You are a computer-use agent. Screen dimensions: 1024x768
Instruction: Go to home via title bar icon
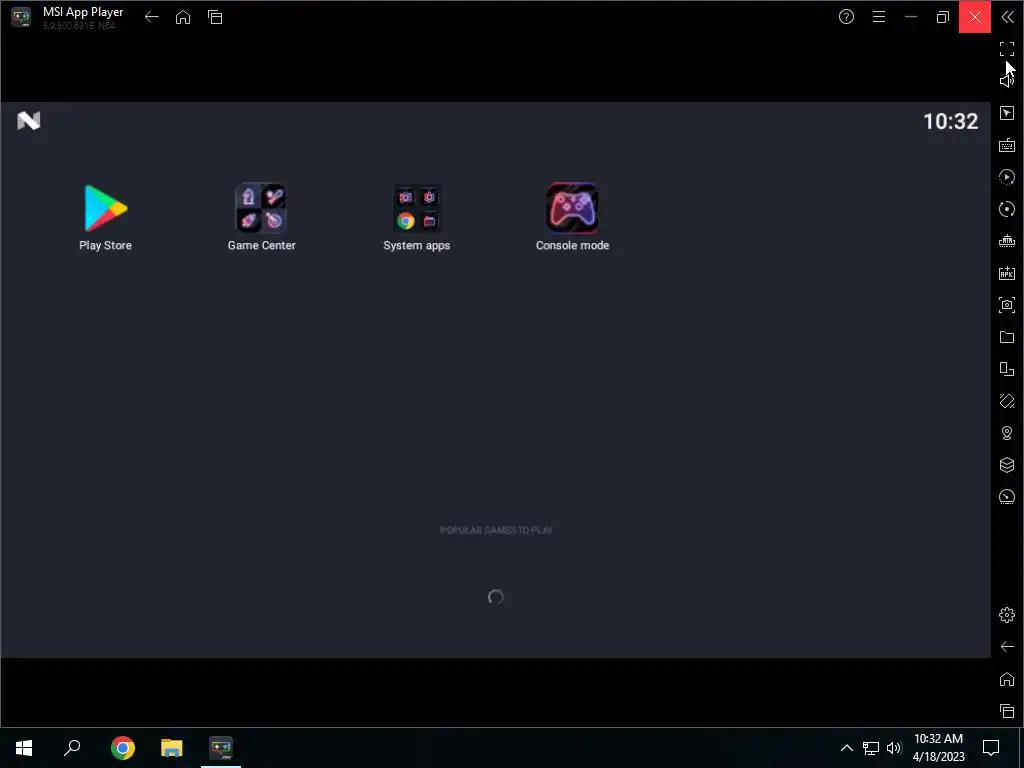point(183,18)
